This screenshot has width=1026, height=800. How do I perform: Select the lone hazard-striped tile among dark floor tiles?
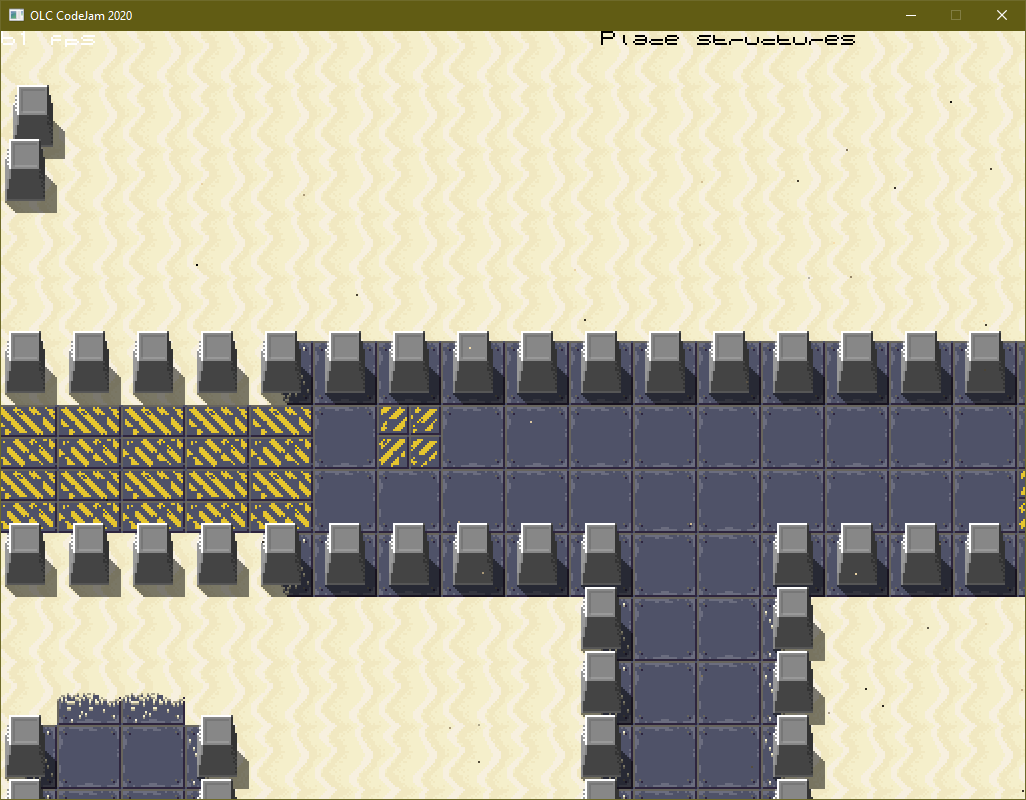coord(409,437)
